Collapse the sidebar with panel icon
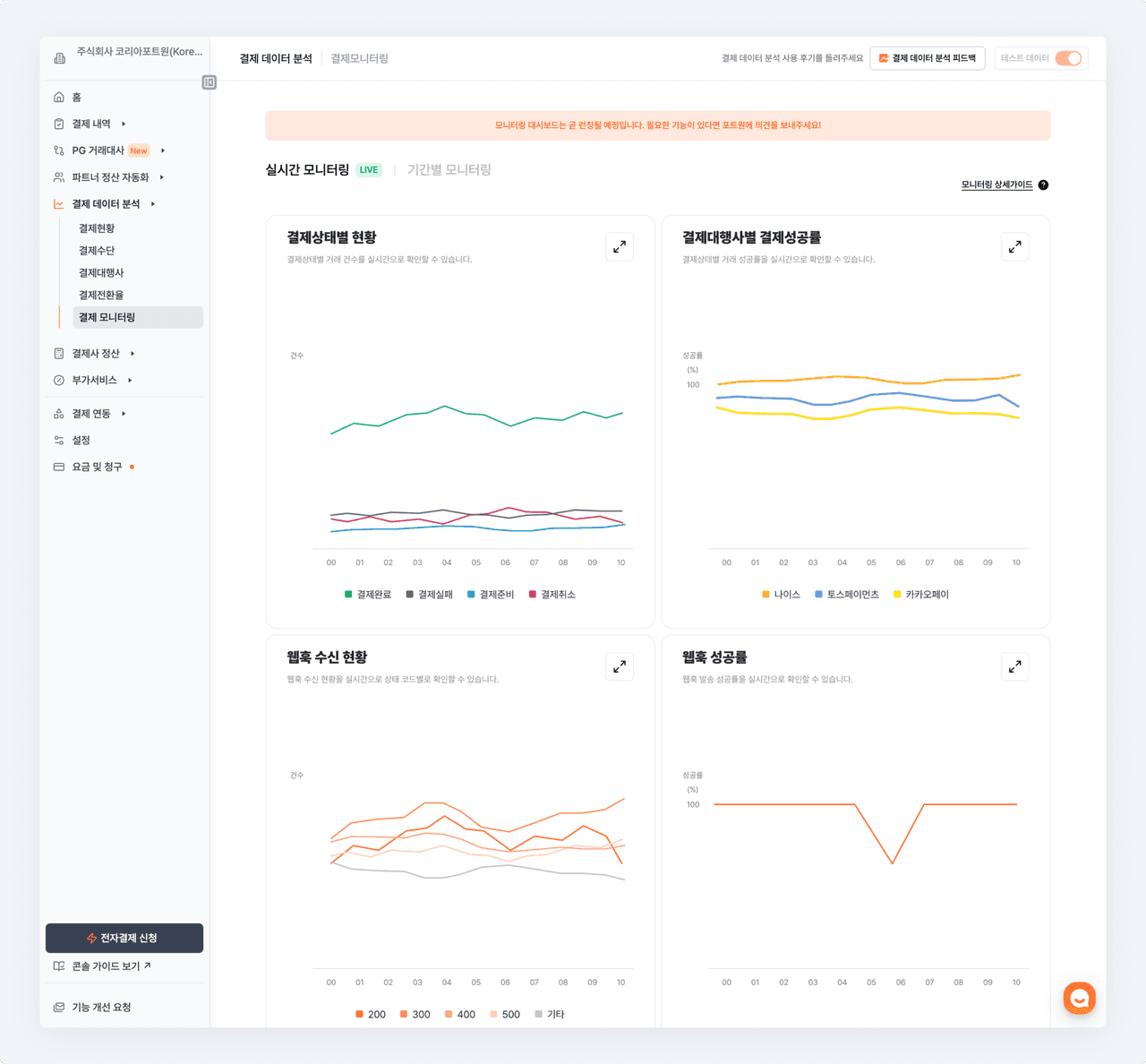This screenshot has width=1146, height=1064. 210,82
